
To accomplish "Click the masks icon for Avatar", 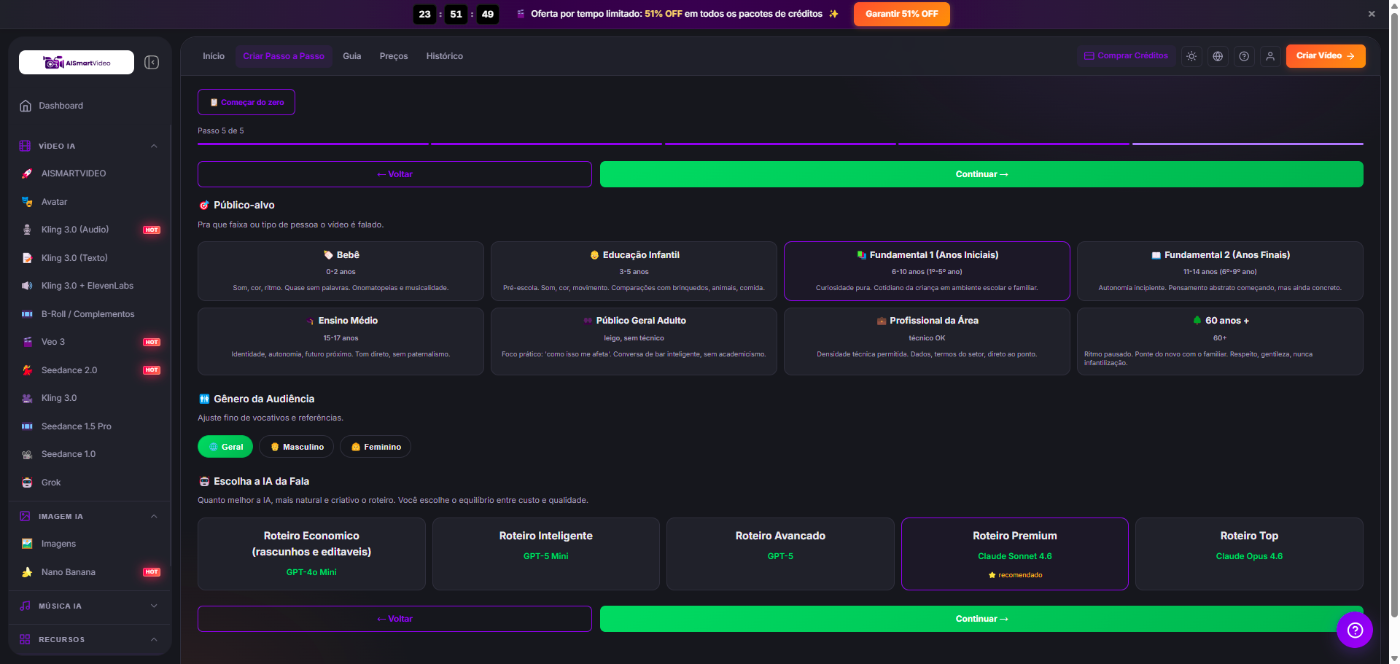I will [28, 202].
